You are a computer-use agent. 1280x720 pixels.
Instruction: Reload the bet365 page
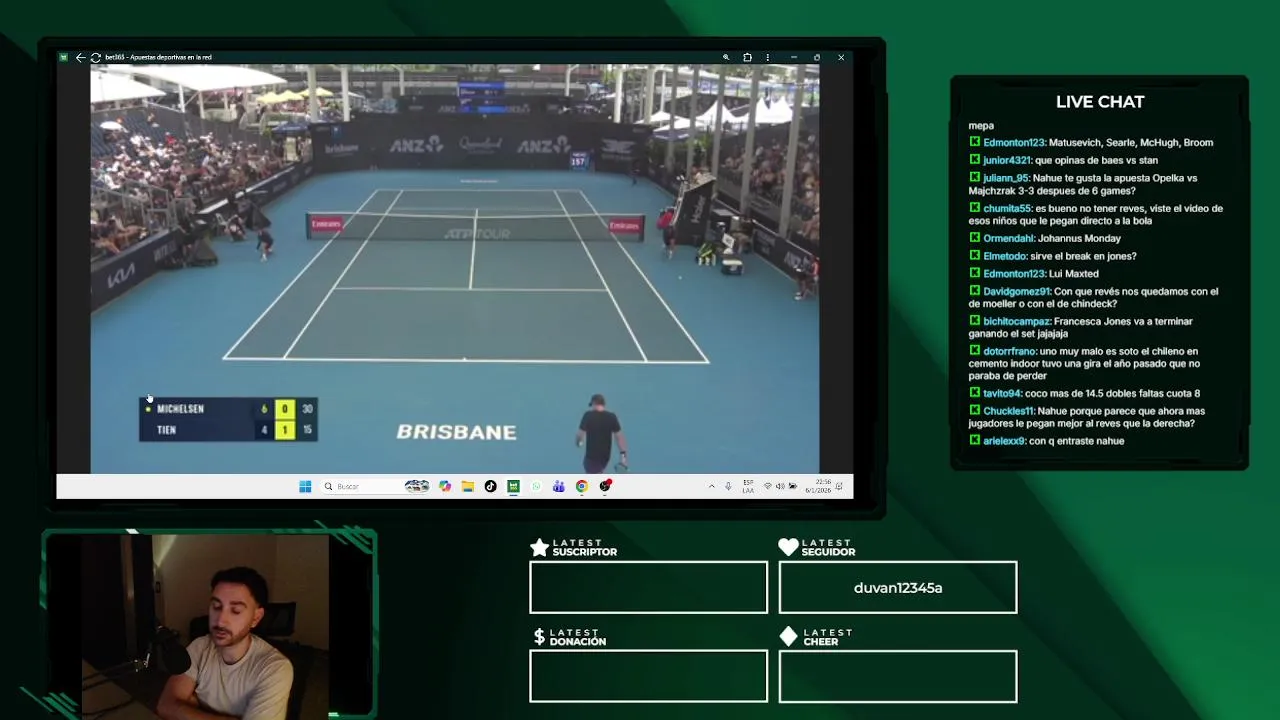pos(95,57)
